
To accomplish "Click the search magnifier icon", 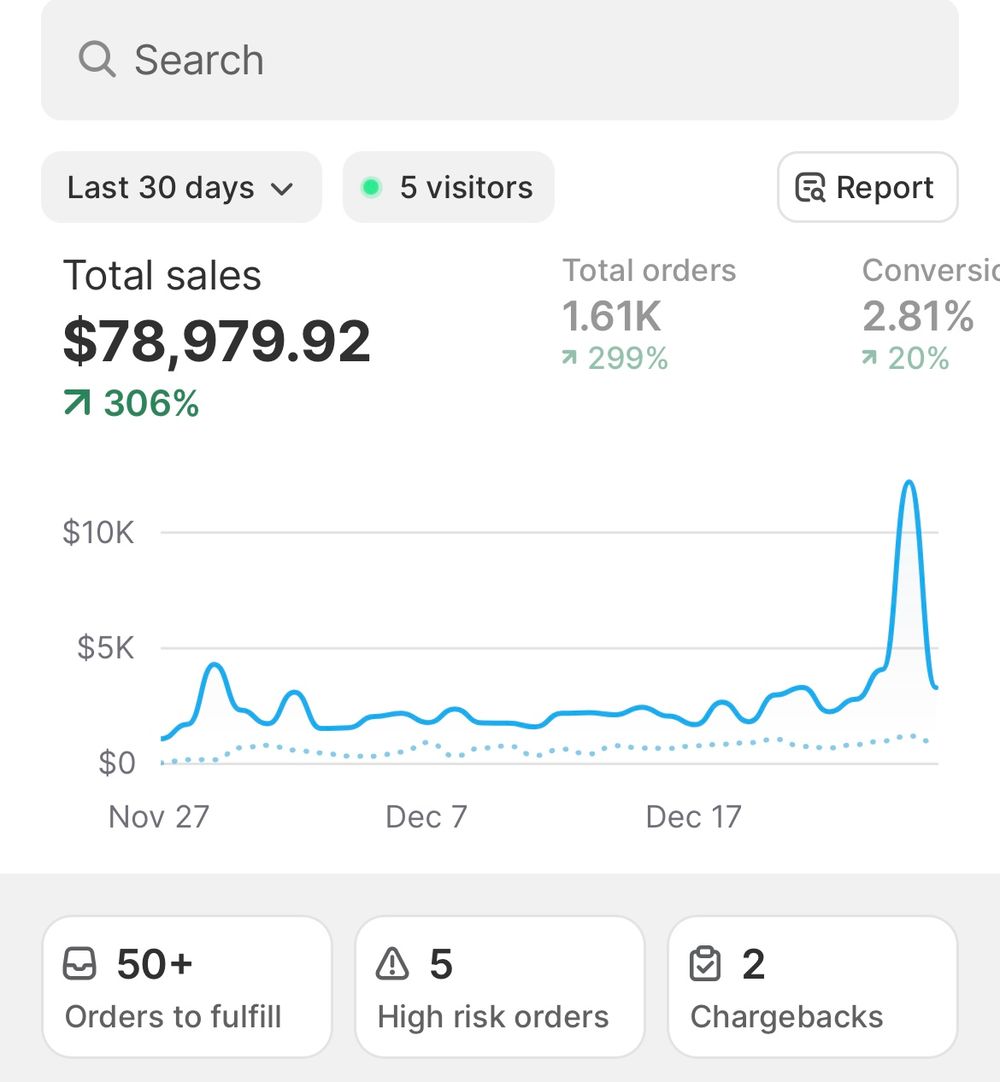I will (97, 60).
